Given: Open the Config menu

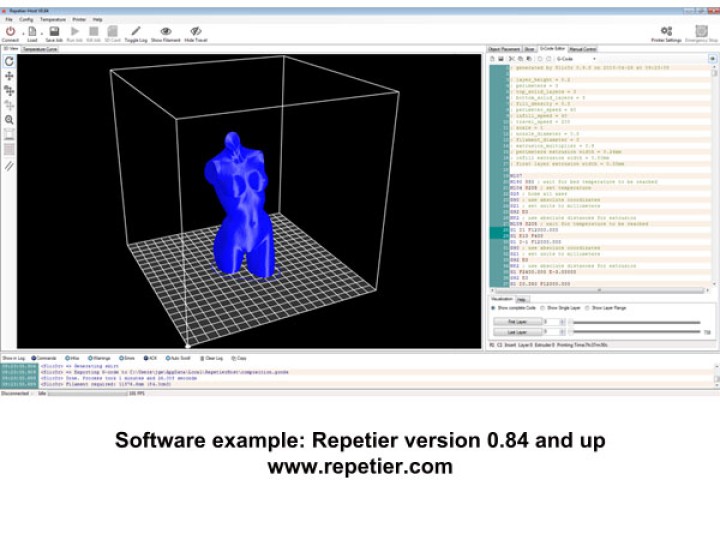Looking at the screenshot, I should click(x=26, y=19).
